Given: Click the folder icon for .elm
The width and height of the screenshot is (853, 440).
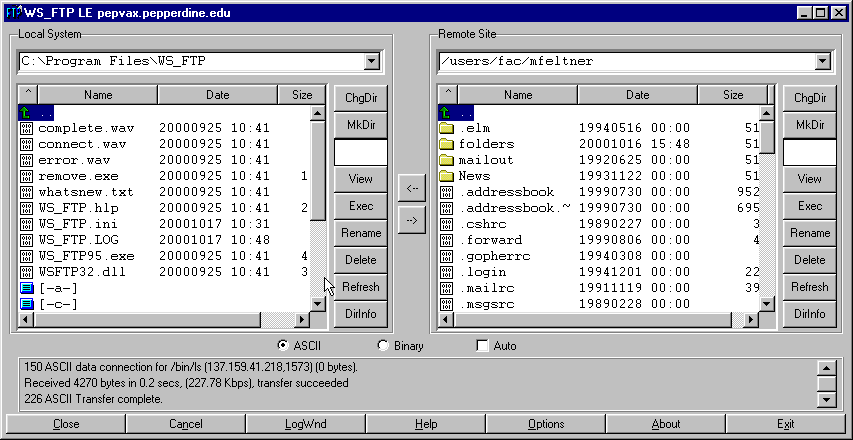Looking at the screenshot, I should 446,128.
